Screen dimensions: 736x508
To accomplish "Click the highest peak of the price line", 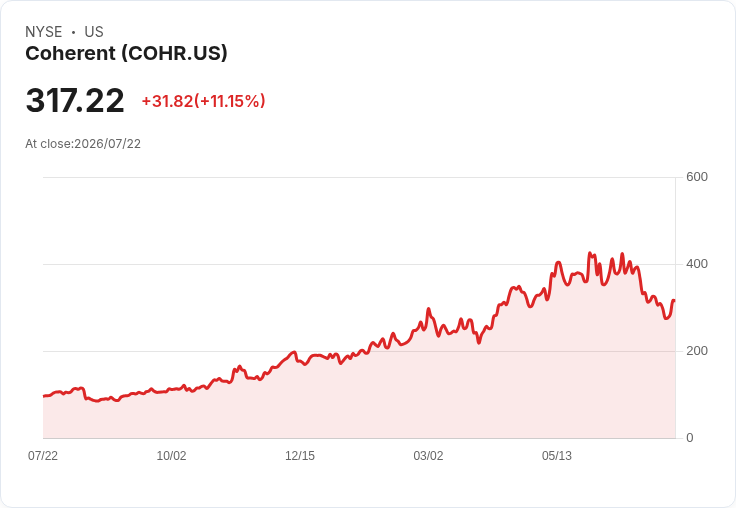I will (x=590, y=253).
